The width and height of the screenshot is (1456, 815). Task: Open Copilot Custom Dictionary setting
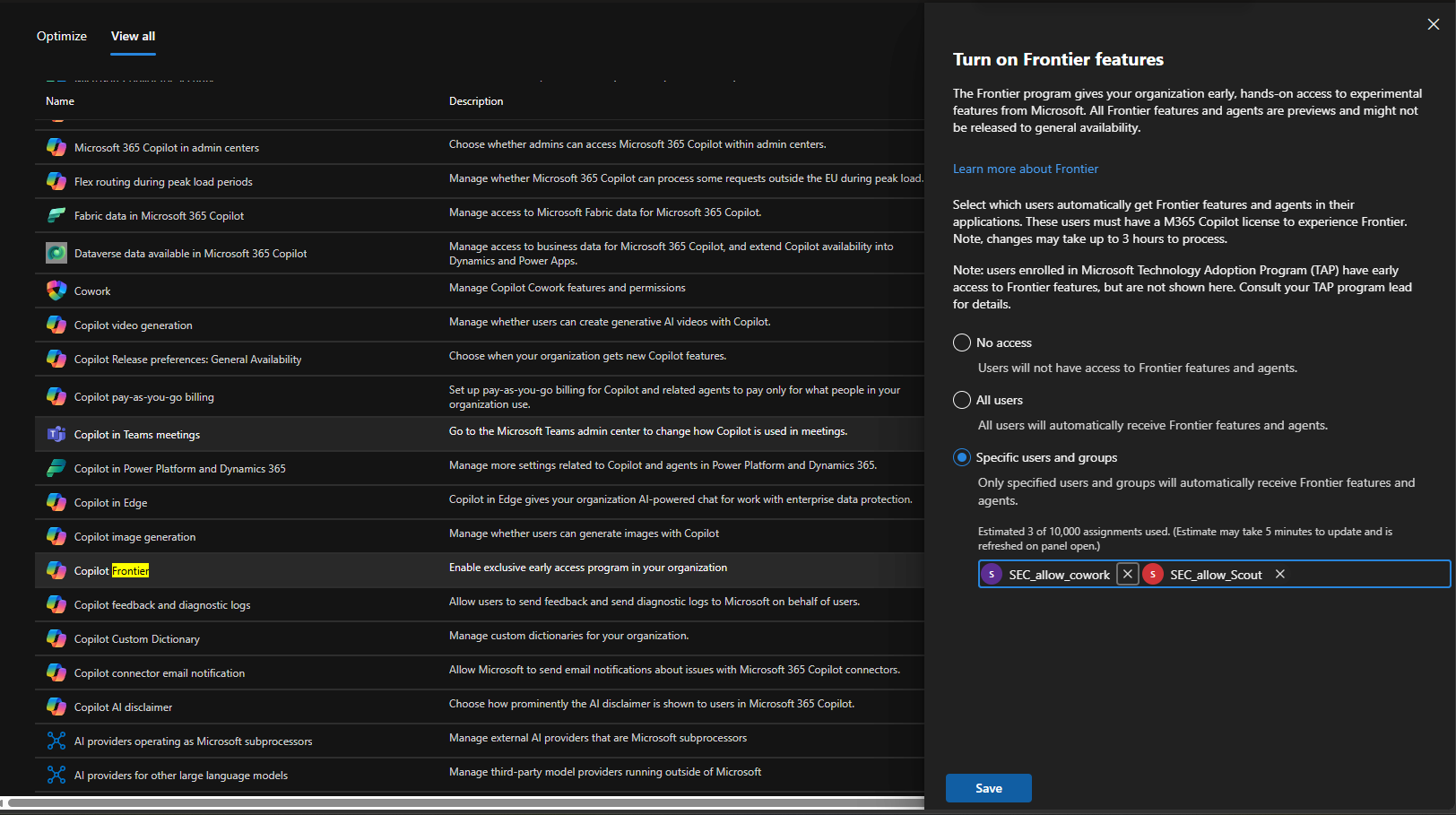[137, 638]
